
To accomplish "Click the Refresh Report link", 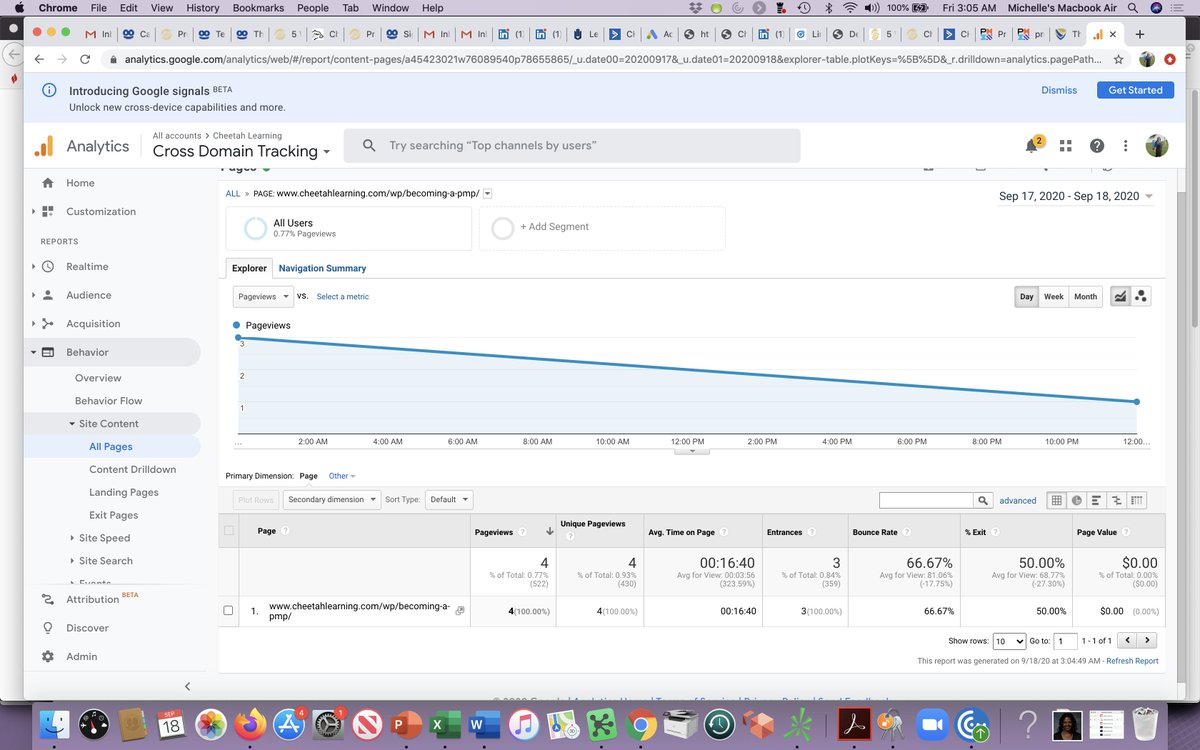I will pyautogui.click(x=1132, y=661).
